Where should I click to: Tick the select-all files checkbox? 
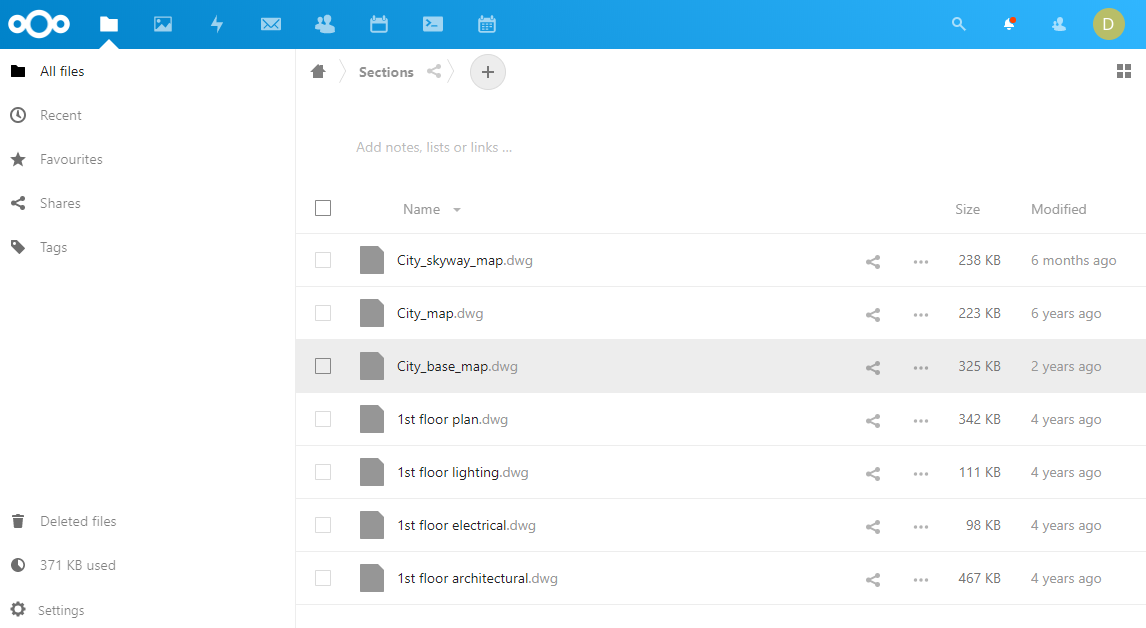tap(323, 208)
